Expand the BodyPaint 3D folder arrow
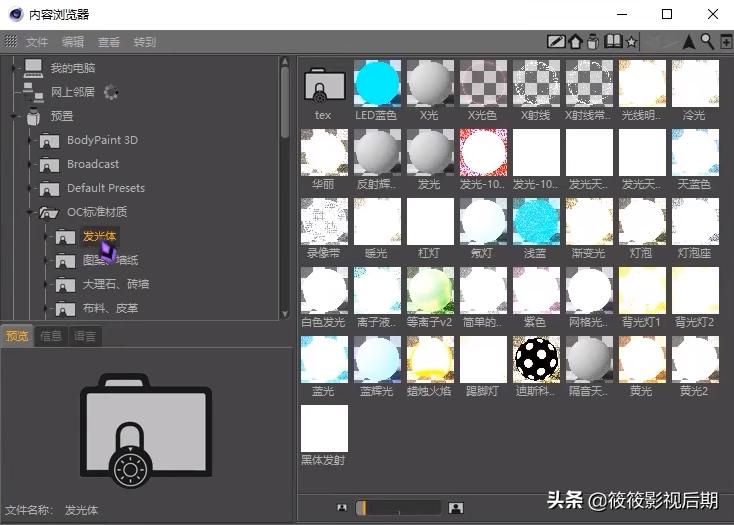The height and width of the screenshot is (525, 734). tap(30, 140)
